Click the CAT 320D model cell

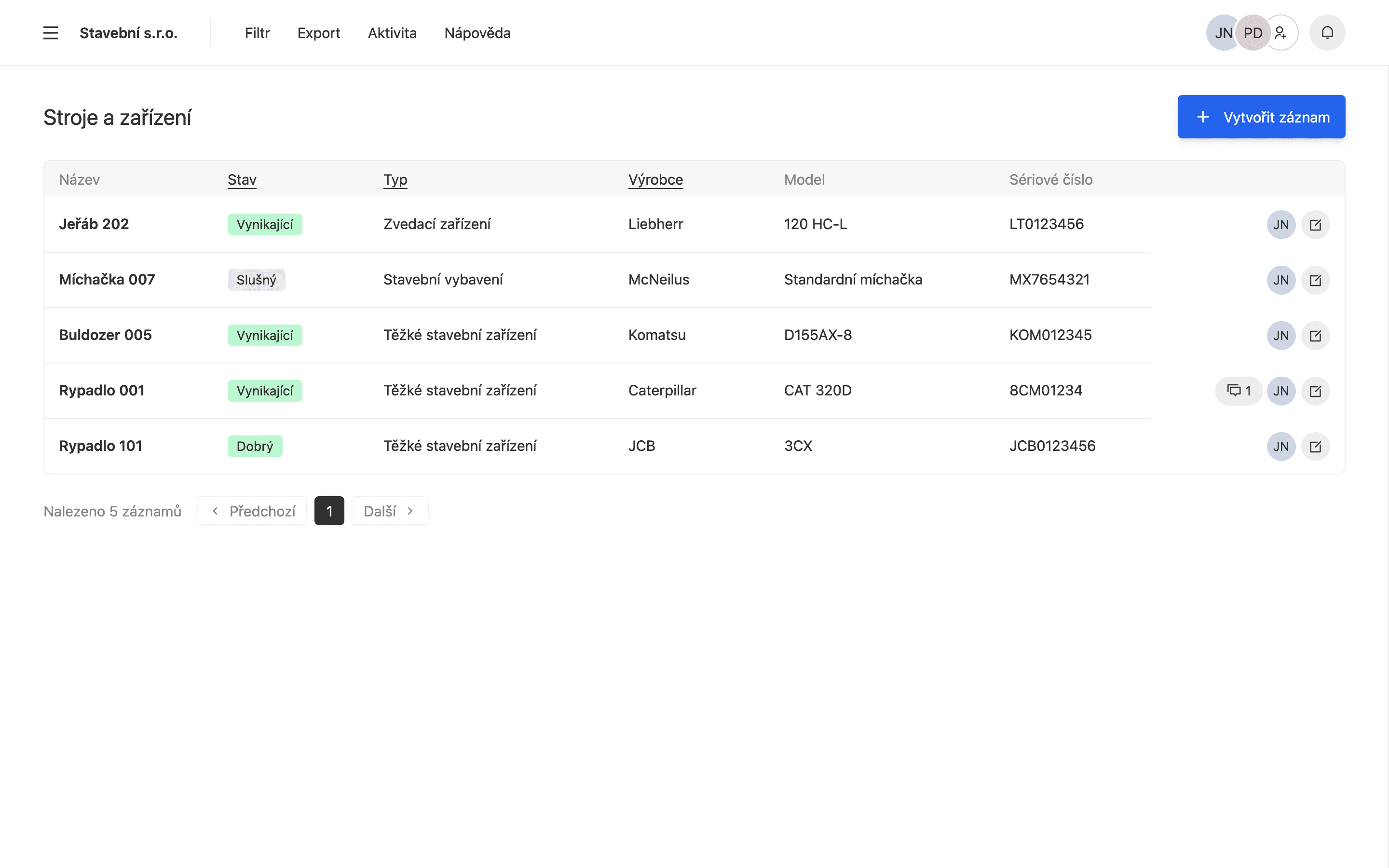(817, 391)
